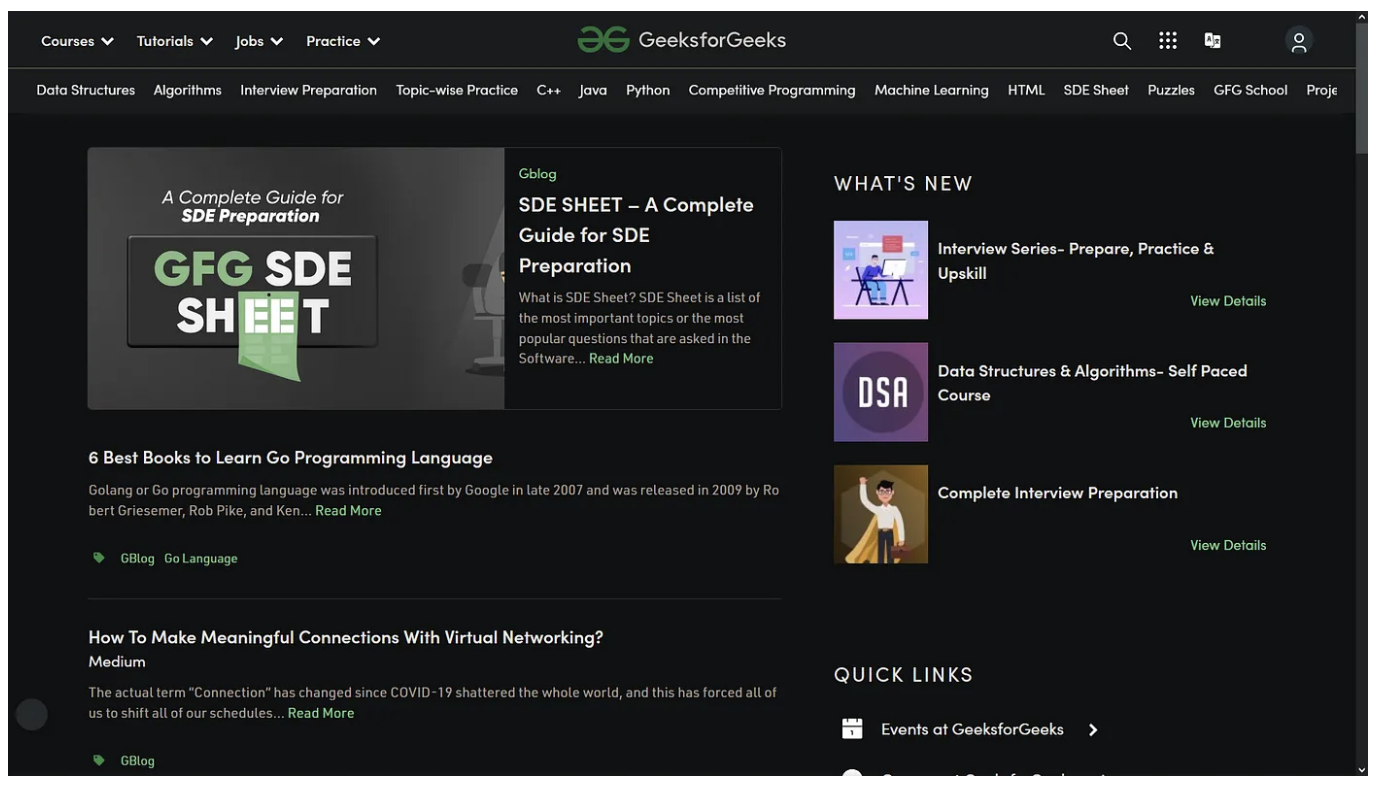Click the GeeksforGeeks logo
Viewport: 1378px width, 786px height.
pos(682,40)
